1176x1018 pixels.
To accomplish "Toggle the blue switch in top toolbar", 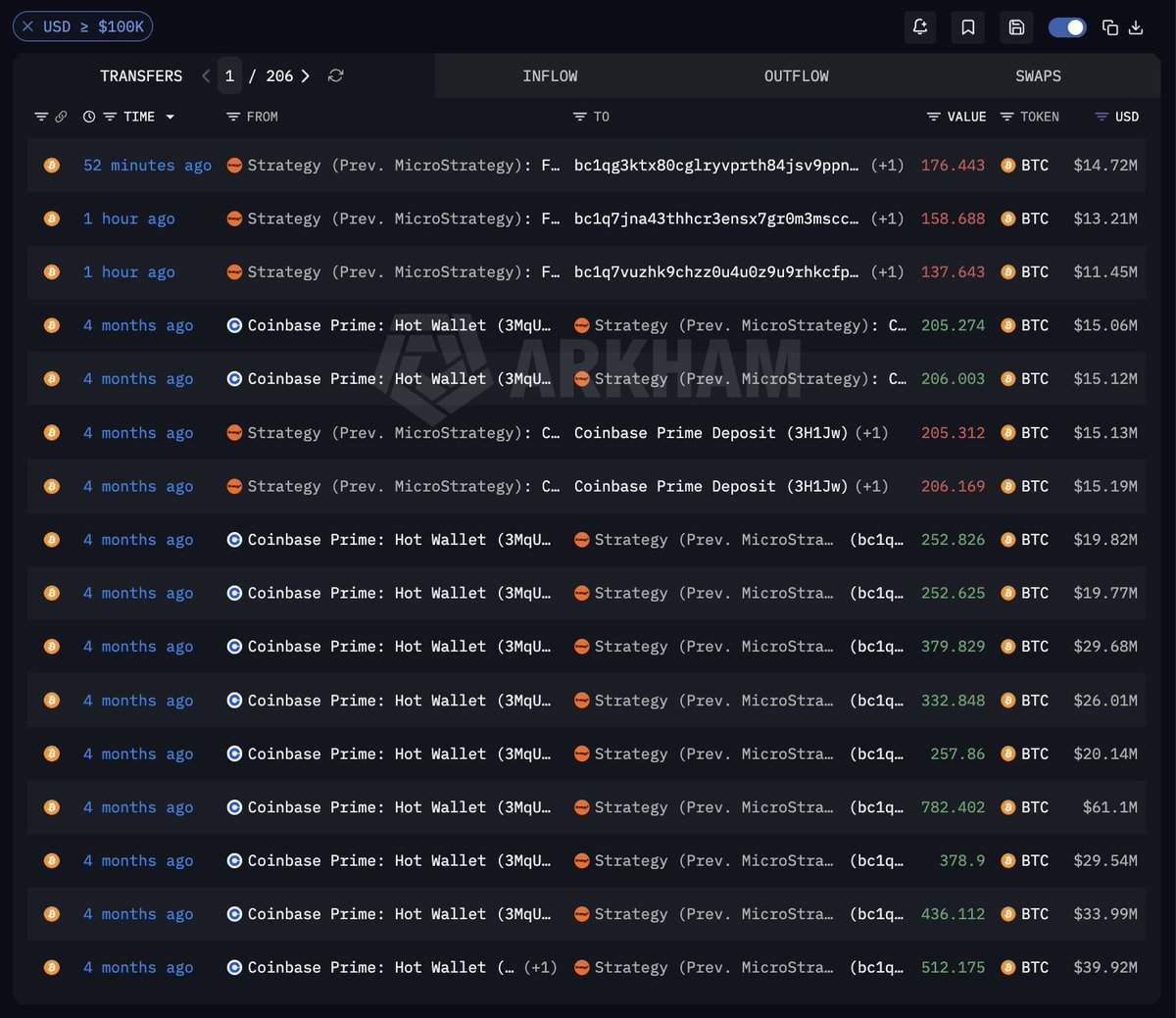I will click(1067, 27).
